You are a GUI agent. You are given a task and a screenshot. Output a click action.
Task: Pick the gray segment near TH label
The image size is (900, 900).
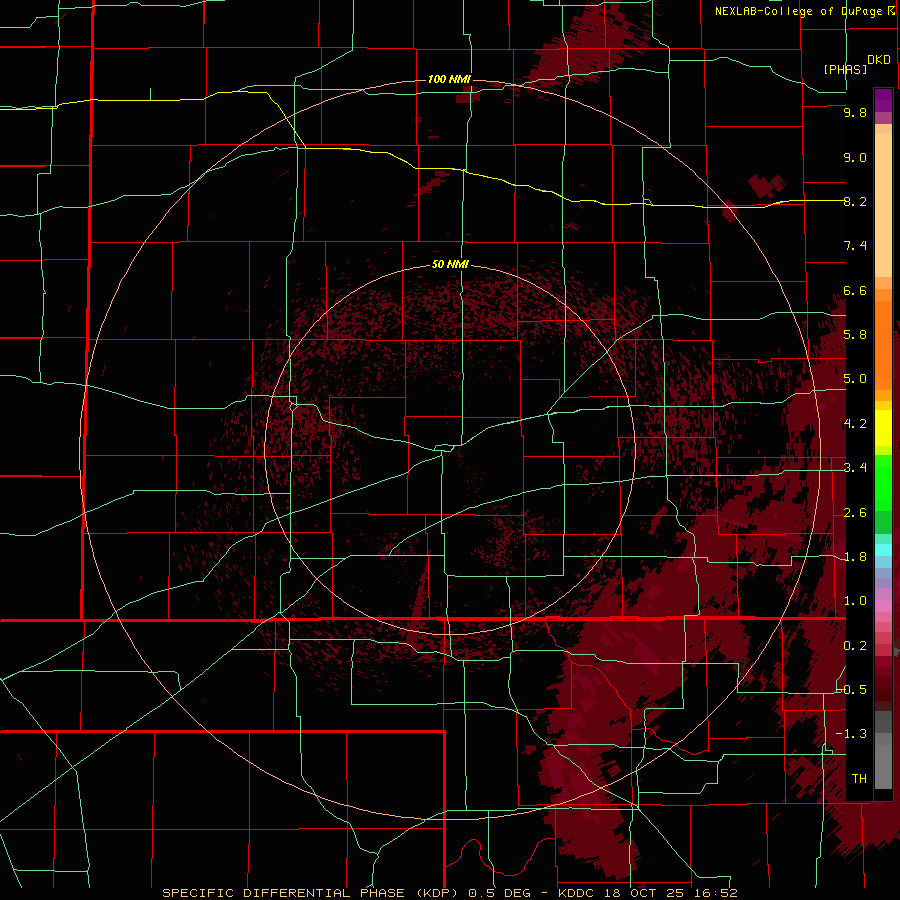click(x=883, y=766)
